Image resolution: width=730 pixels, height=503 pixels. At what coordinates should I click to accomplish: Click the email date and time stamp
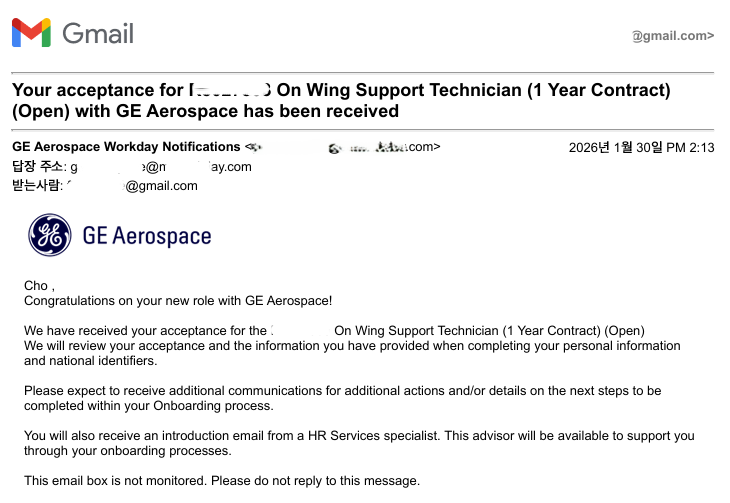click(x=641, y=147)
